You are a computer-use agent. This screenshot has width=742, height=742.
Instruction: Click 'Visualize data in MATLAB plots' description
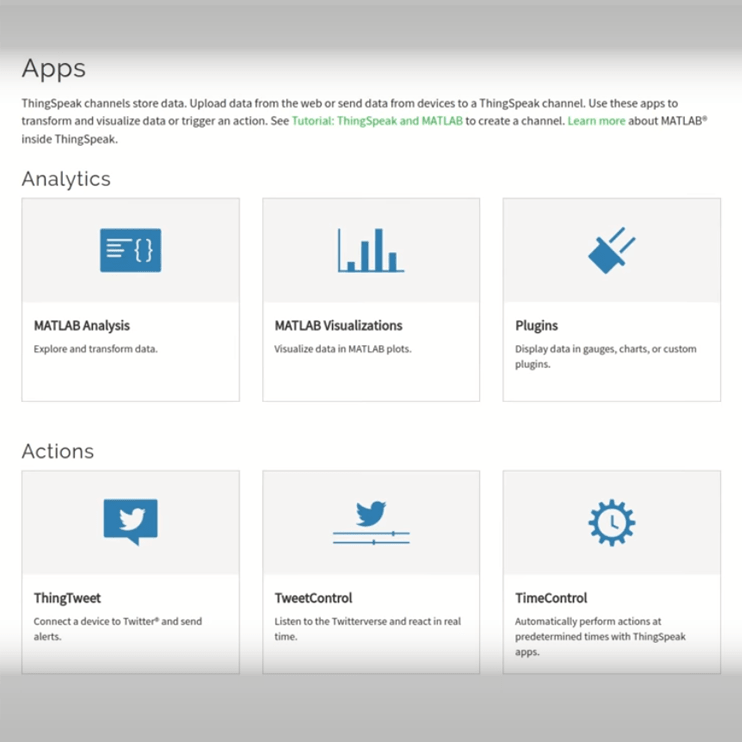tap(343, 349)
